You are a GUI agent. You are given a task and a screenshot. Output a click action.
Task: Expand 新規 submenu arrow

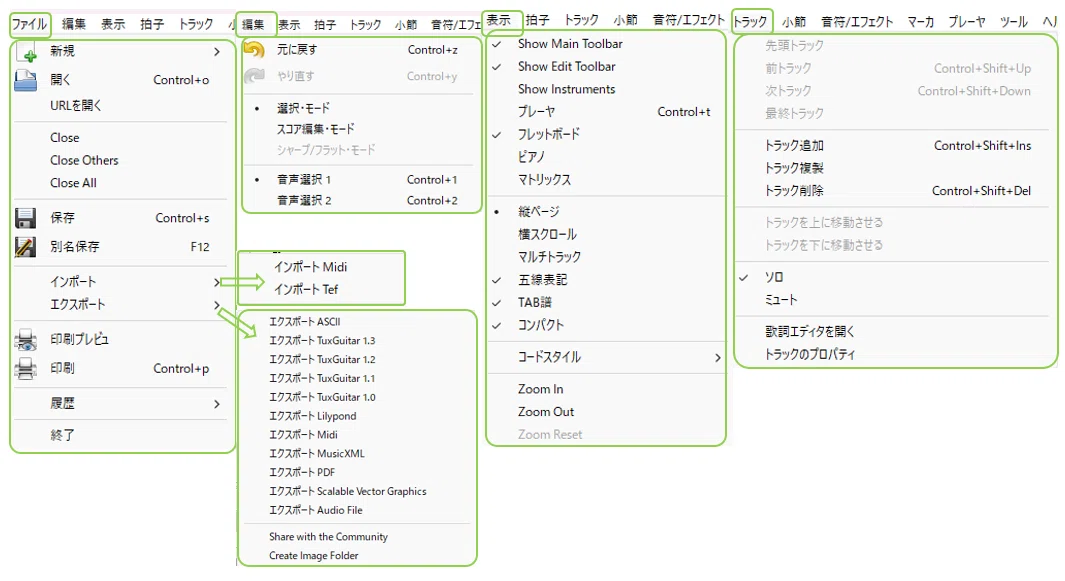click(x=217, y=52)
